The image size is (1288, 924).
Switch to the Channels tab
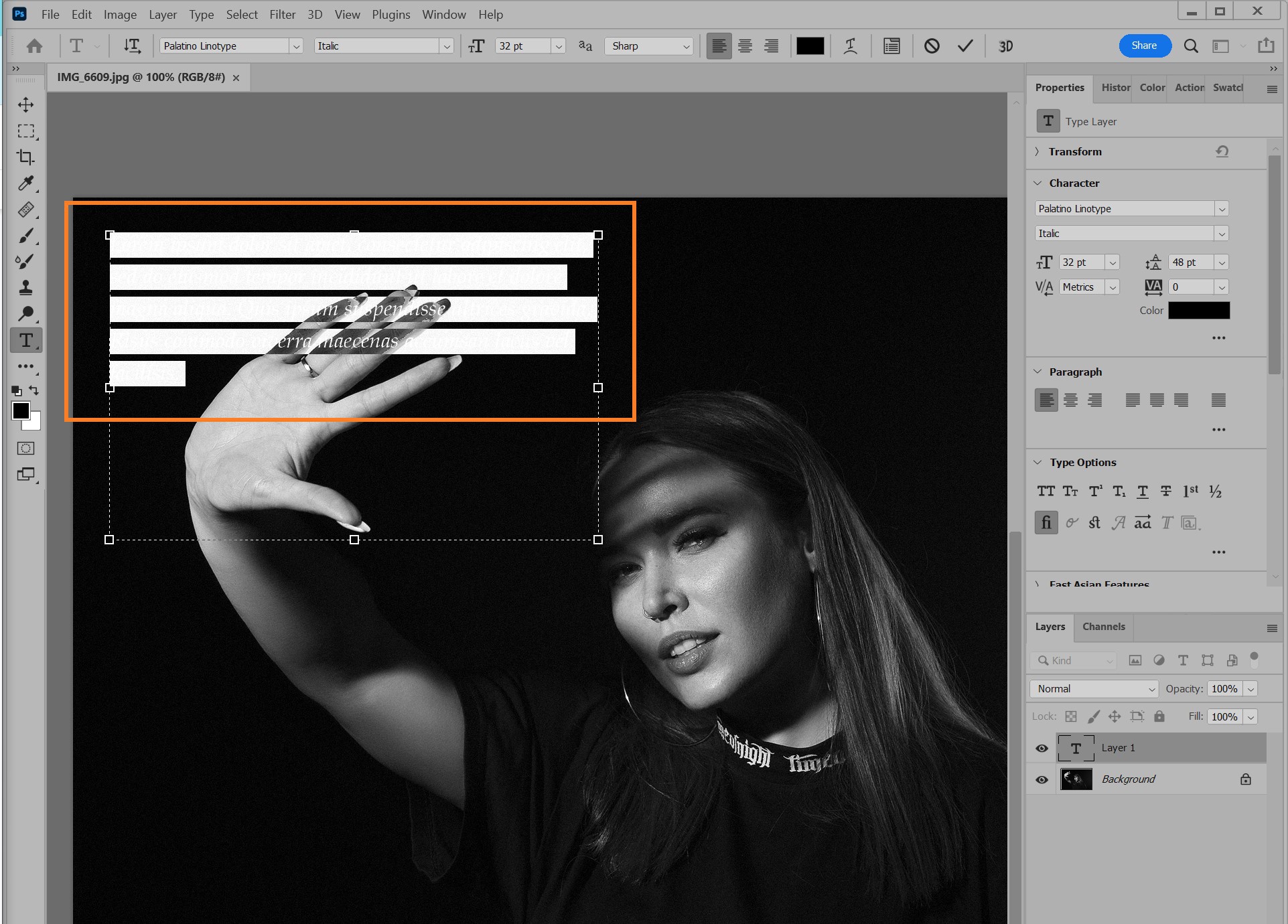[1103, 627]
